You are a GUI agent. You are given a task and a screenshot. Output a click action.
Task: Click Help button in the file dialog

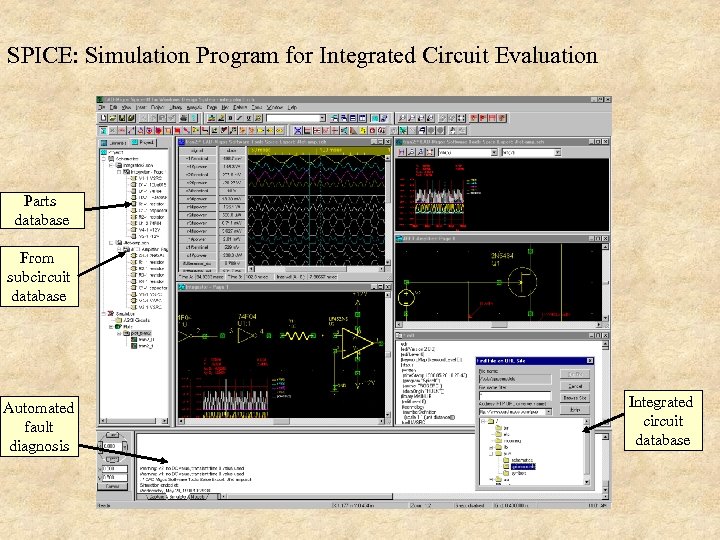click(x=575, y=410)
